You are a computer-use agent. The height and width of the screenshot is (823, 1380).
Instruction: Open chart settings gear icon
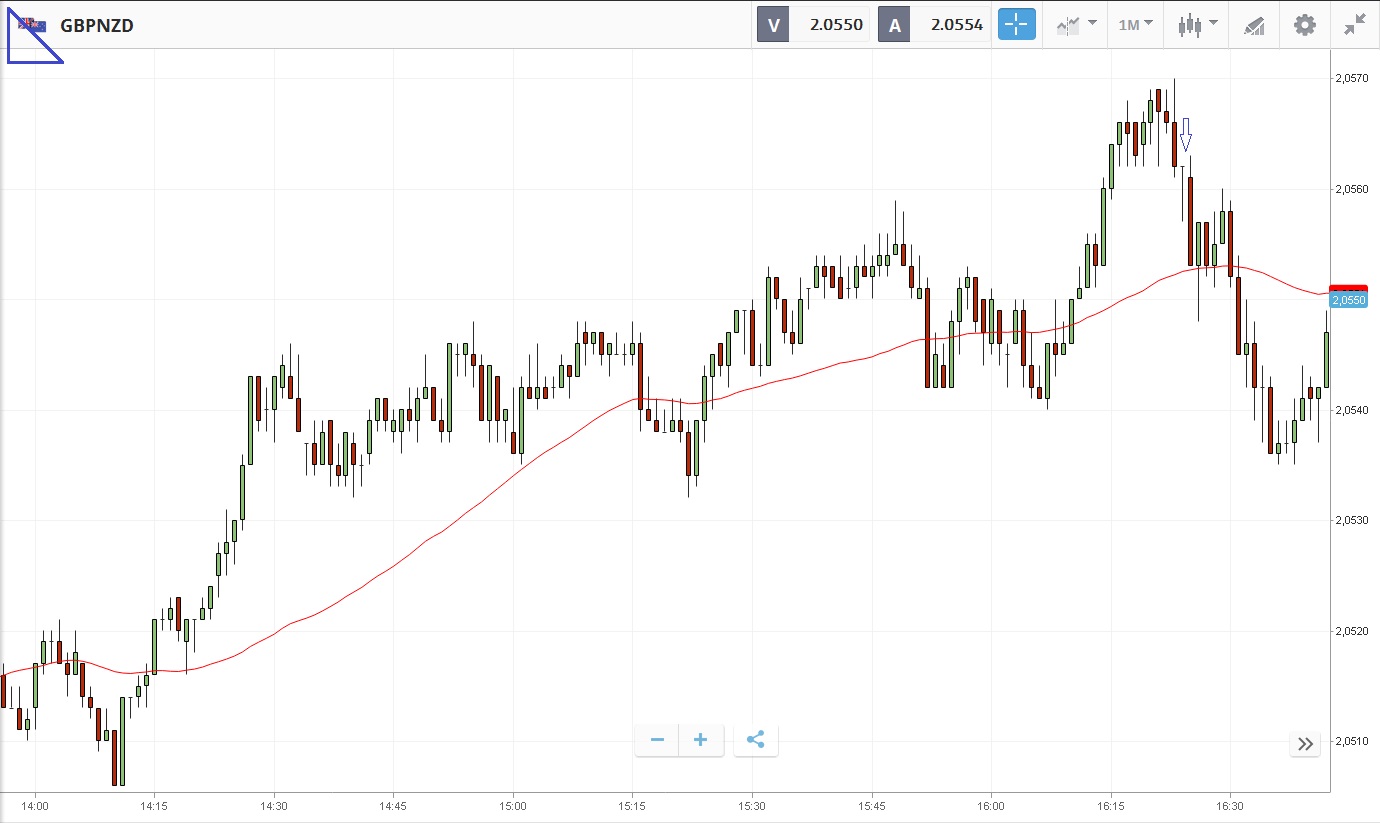point(1305,25)
